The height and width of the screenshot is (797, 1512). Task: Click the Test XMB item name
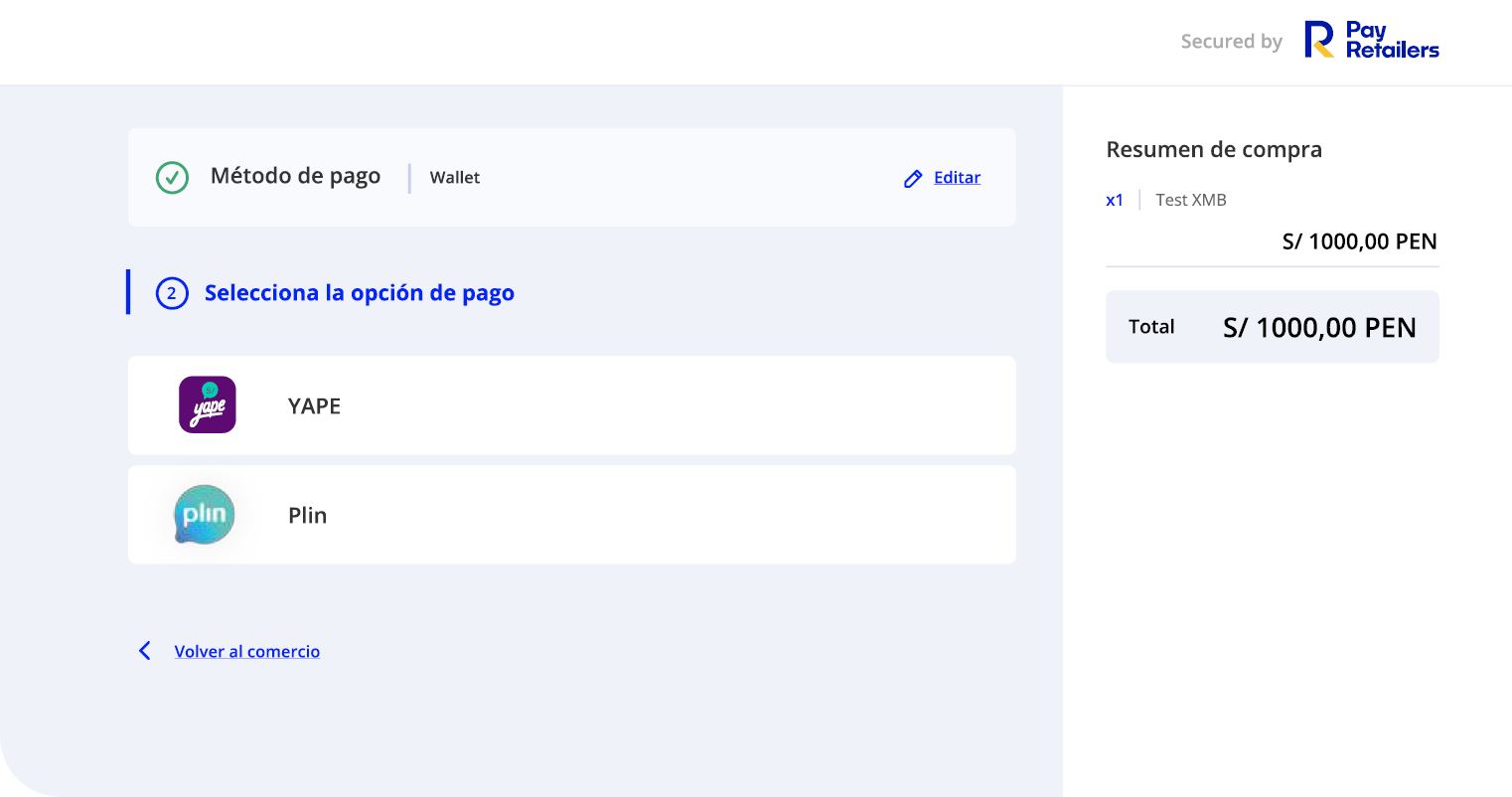pos(1191,200)
